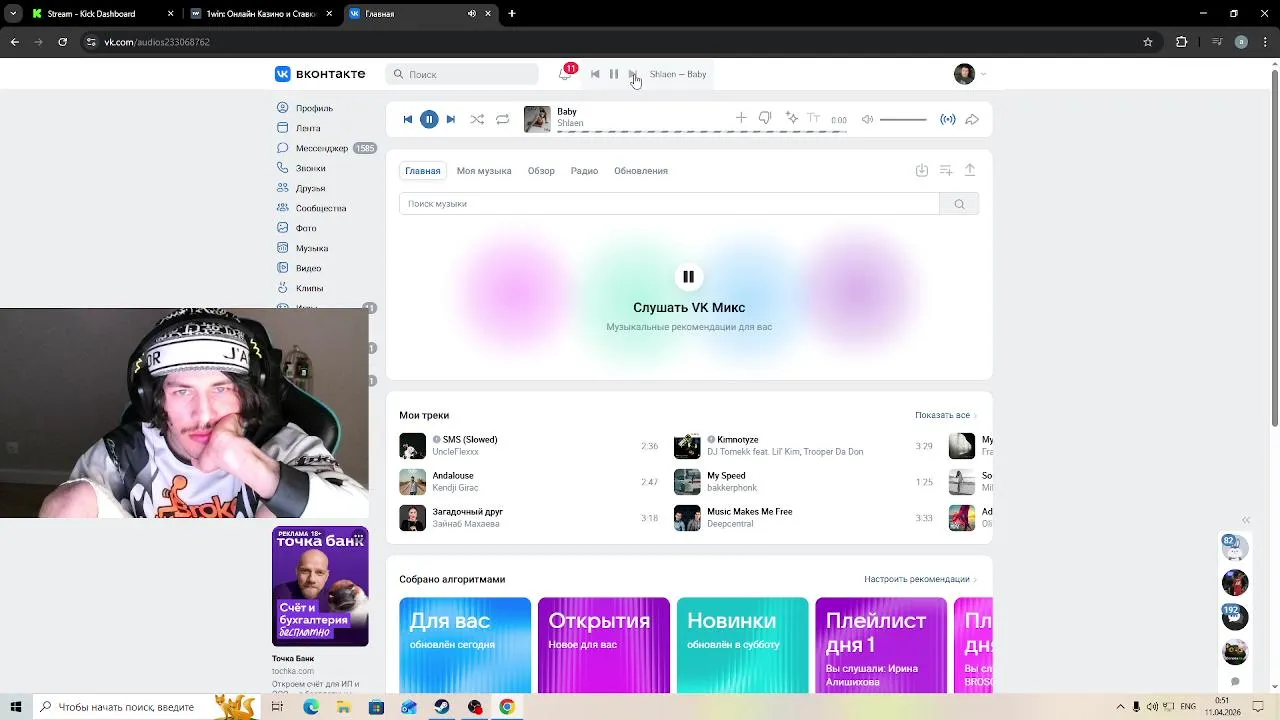Open VK notifications bell

pyautogui.click(x=565, y=74)
